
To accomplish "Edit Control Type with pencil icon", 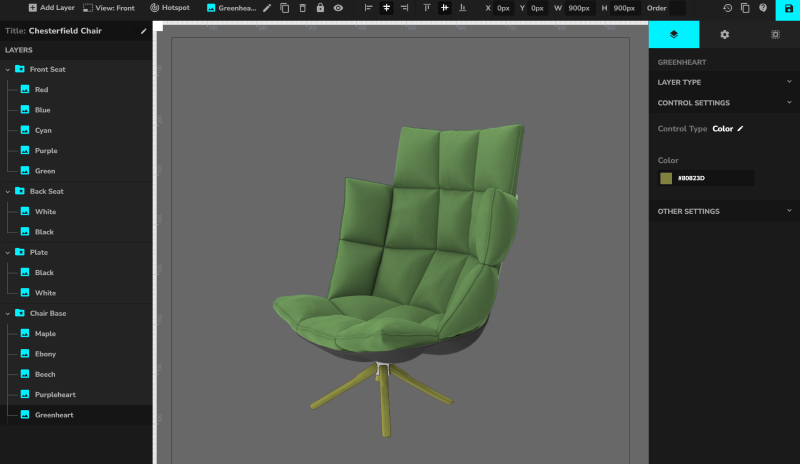I will 741,129.
